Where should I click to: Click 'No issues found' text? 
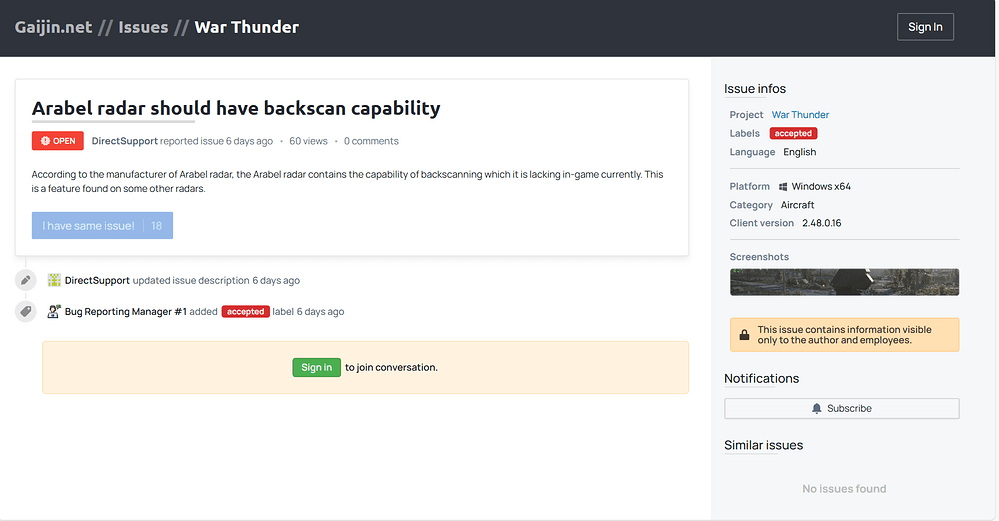[x=844, y=489]
